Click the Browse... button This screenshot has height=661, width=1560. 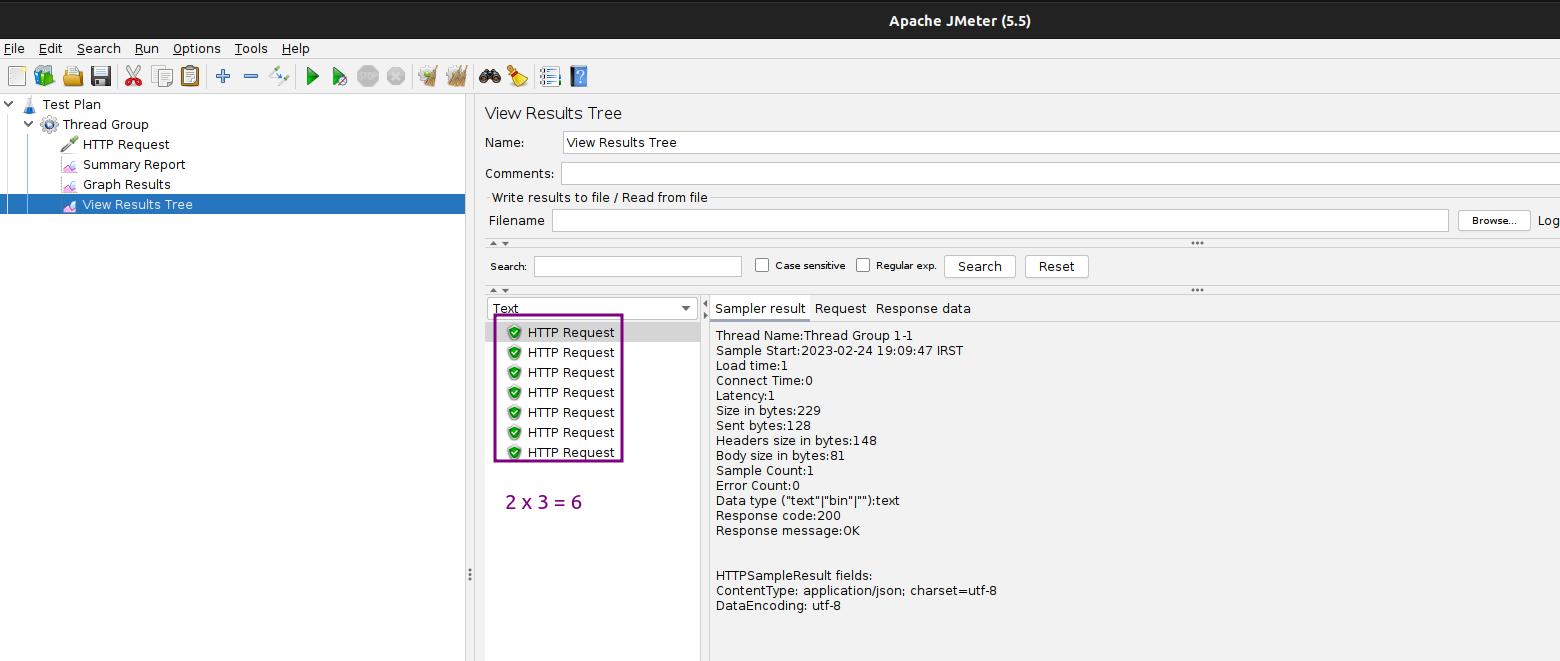[x=1493, y=220]
